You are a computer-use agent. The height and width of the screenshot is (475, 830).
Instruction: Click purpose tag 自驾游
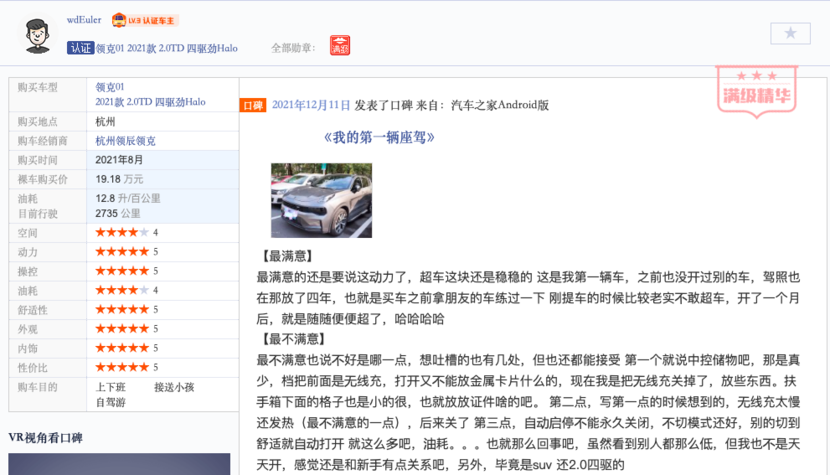coord(111,402)
